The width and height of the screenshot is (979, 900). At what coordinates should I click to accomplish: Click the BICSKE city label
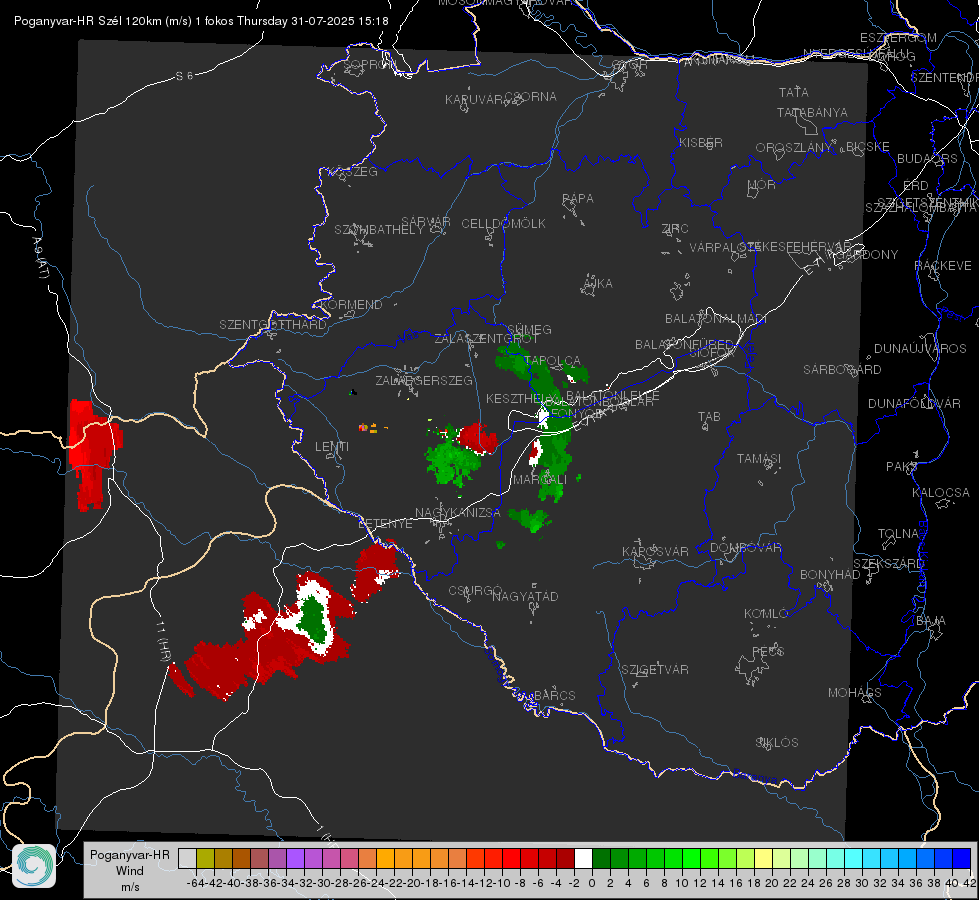click(x=867, y=146)
